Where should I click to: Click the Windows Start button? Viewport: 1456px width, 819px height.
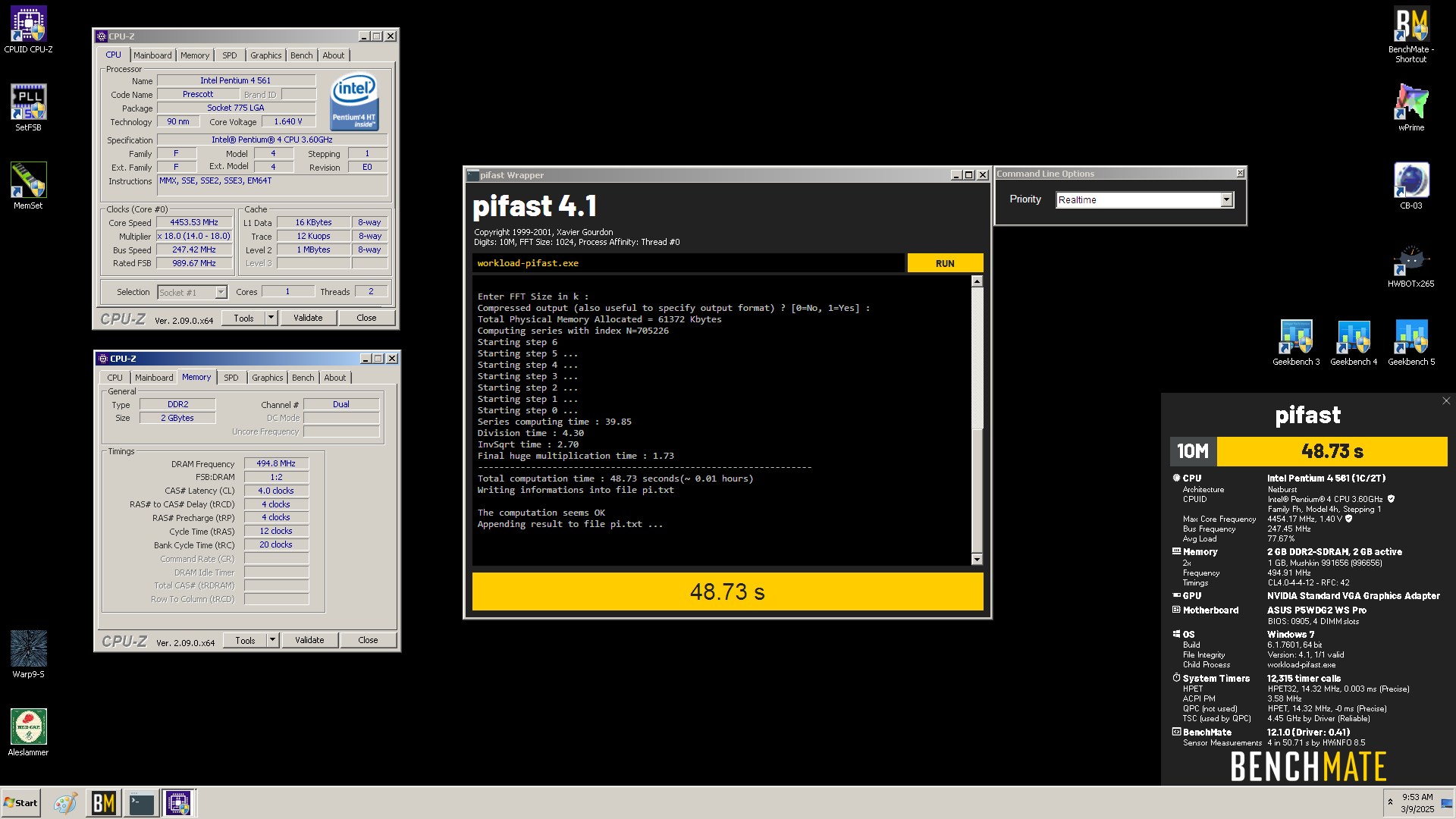(20, 803)
